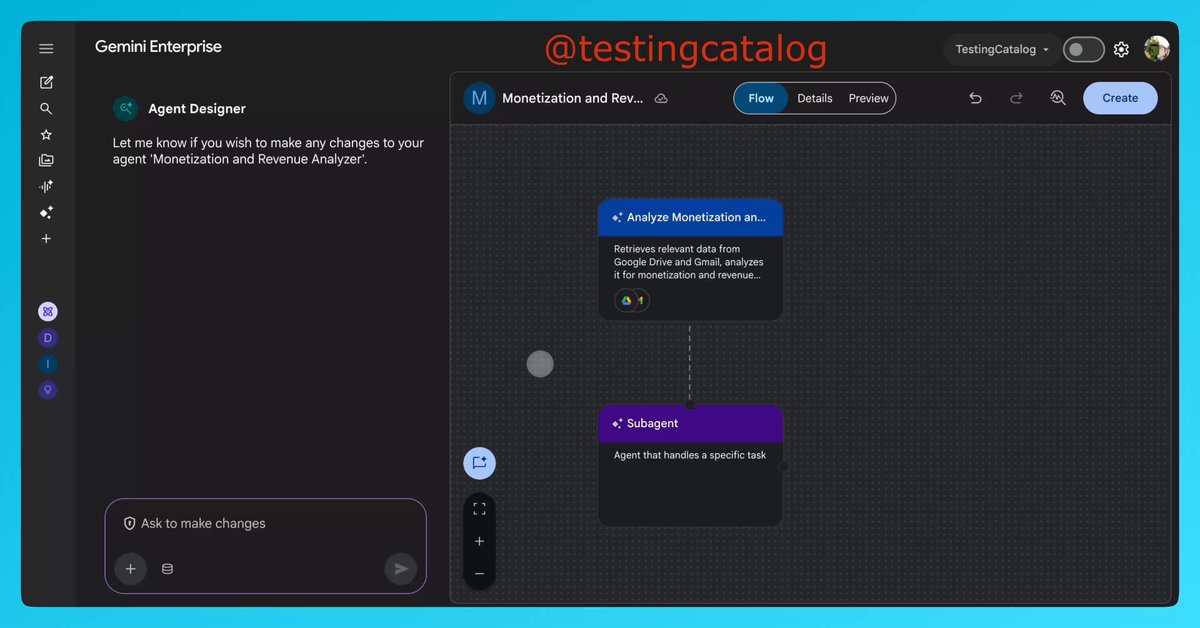Click the 'Ask to make changes' input field
The height and width of the screenshot is (628, 1200).
266,524
